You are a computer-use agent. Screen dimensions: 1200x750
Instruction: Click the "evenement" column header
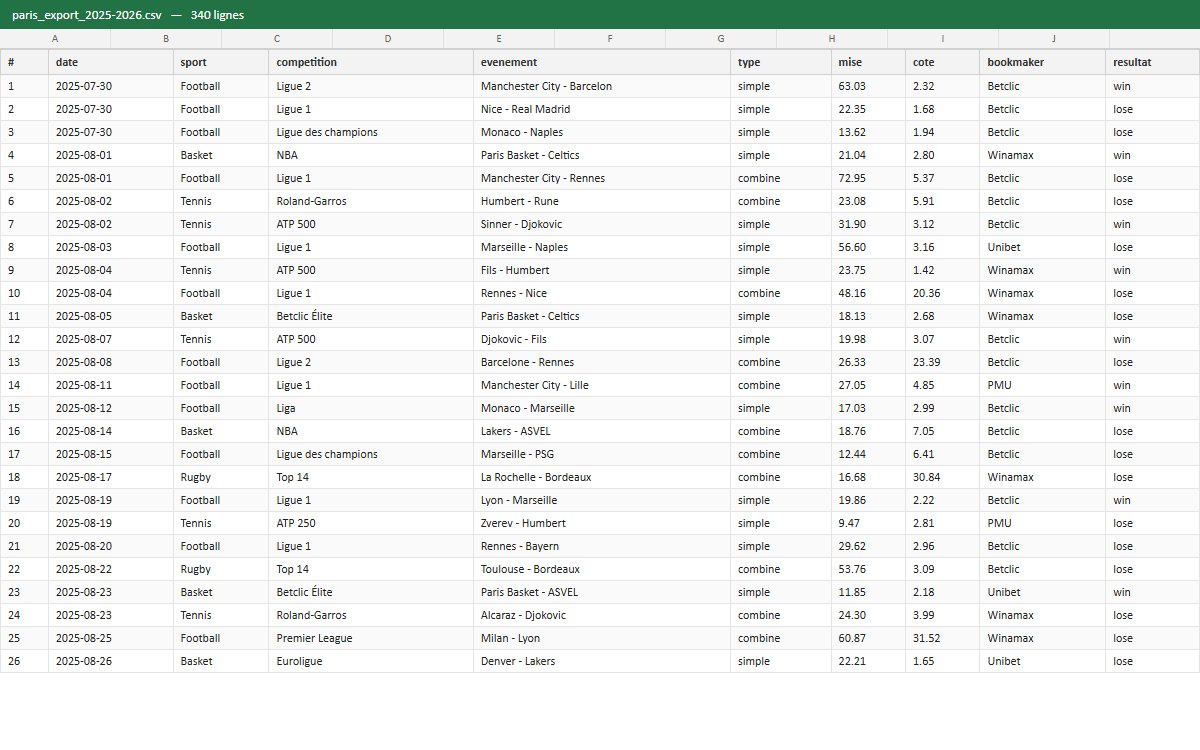(x=602, y=62)
